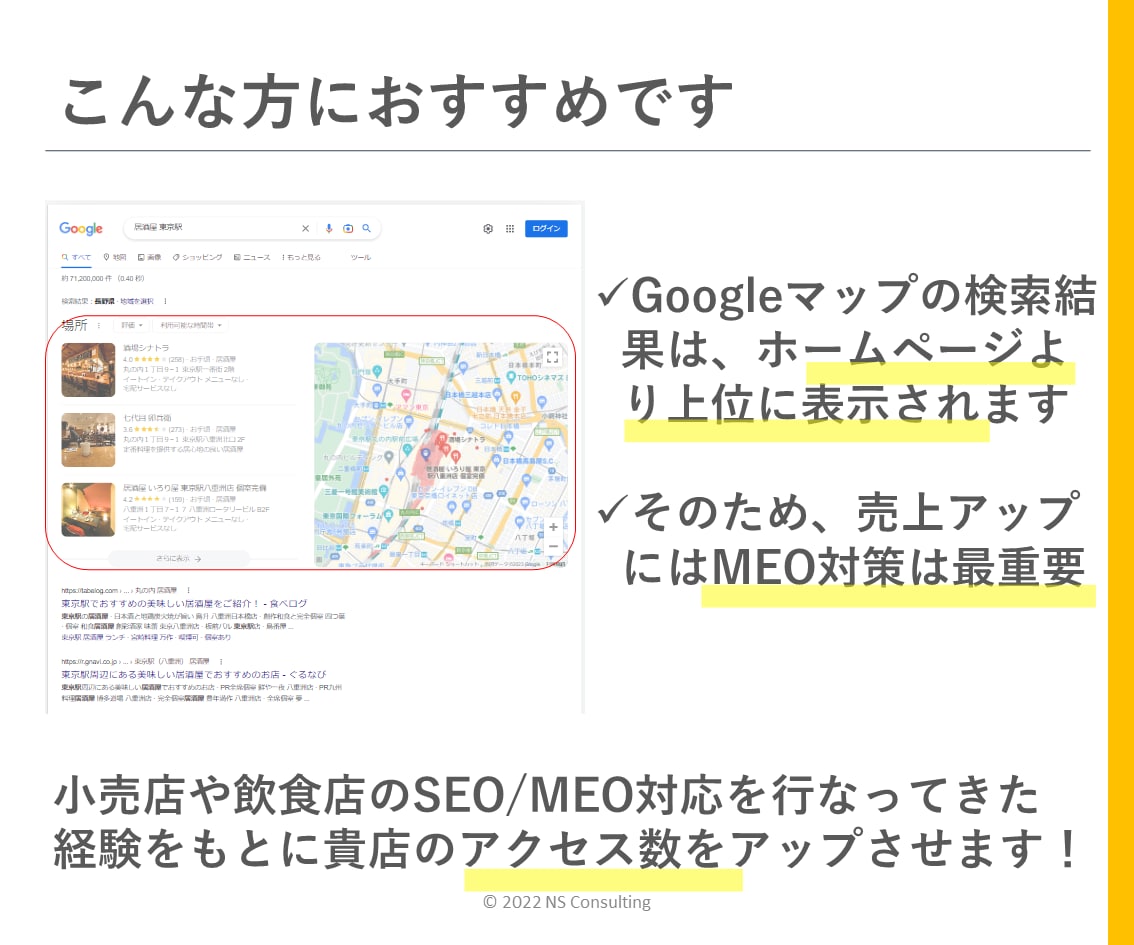The height and width of the screenshot is (945, 1134).
Task: Click the 個室あり sitelink under 食べログ
Action: click(x=218, y=637)
